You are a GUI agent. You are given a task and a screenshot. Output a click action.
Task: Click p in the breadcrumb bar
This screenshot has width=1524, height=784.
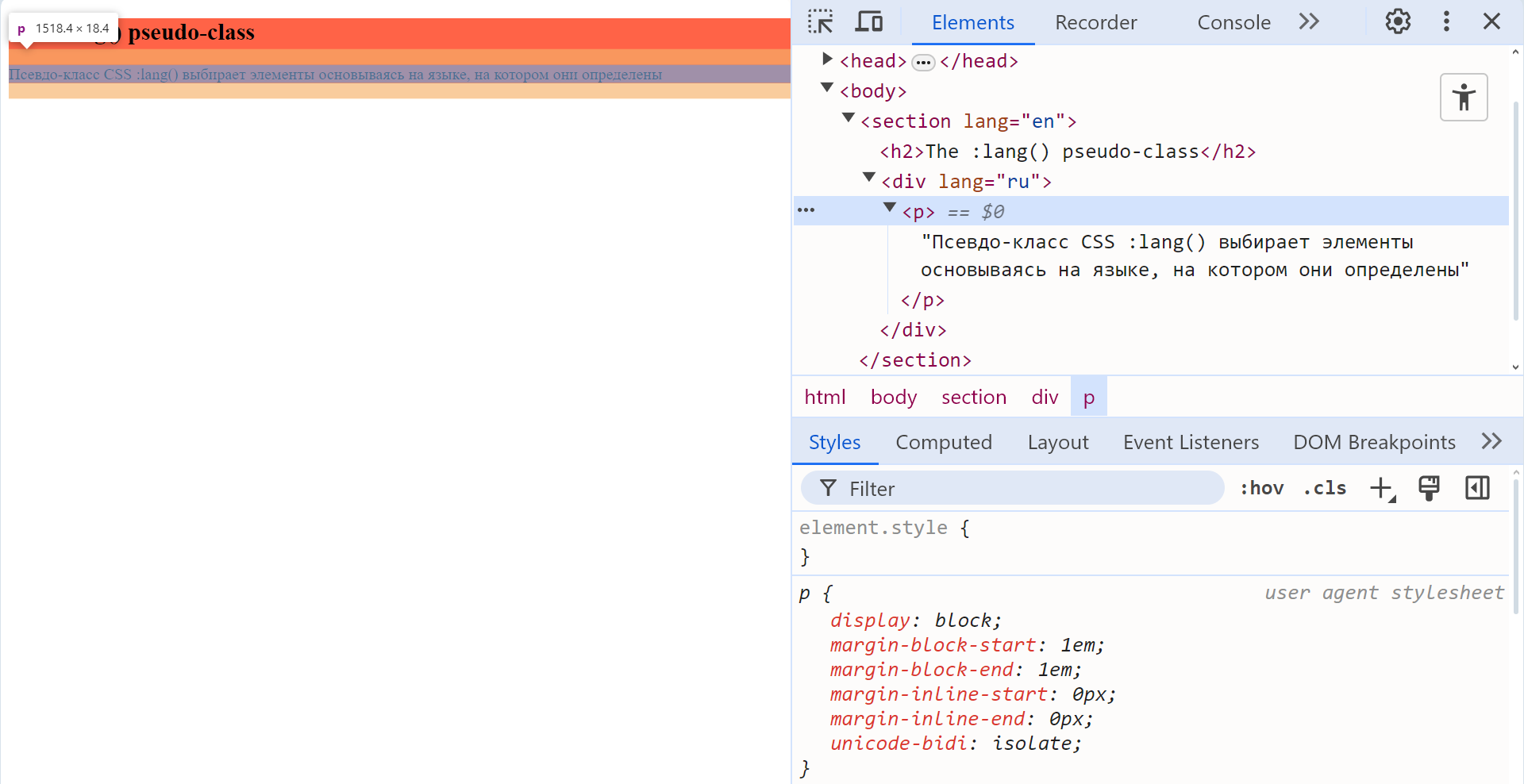point(1089,397)
